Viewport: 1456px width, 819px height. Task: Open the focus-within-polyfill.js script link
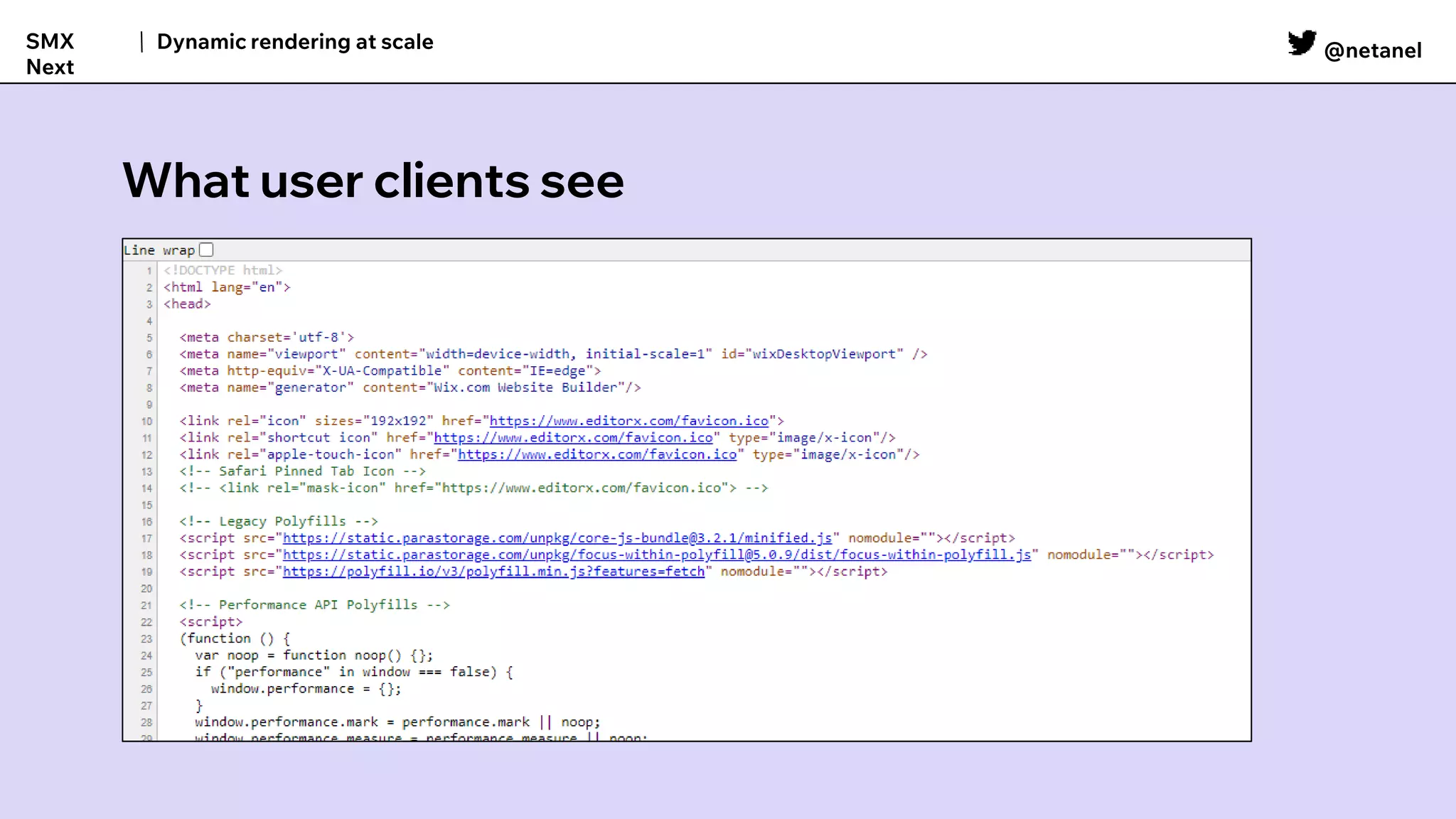pyautogui.click(x=656, y=555)
